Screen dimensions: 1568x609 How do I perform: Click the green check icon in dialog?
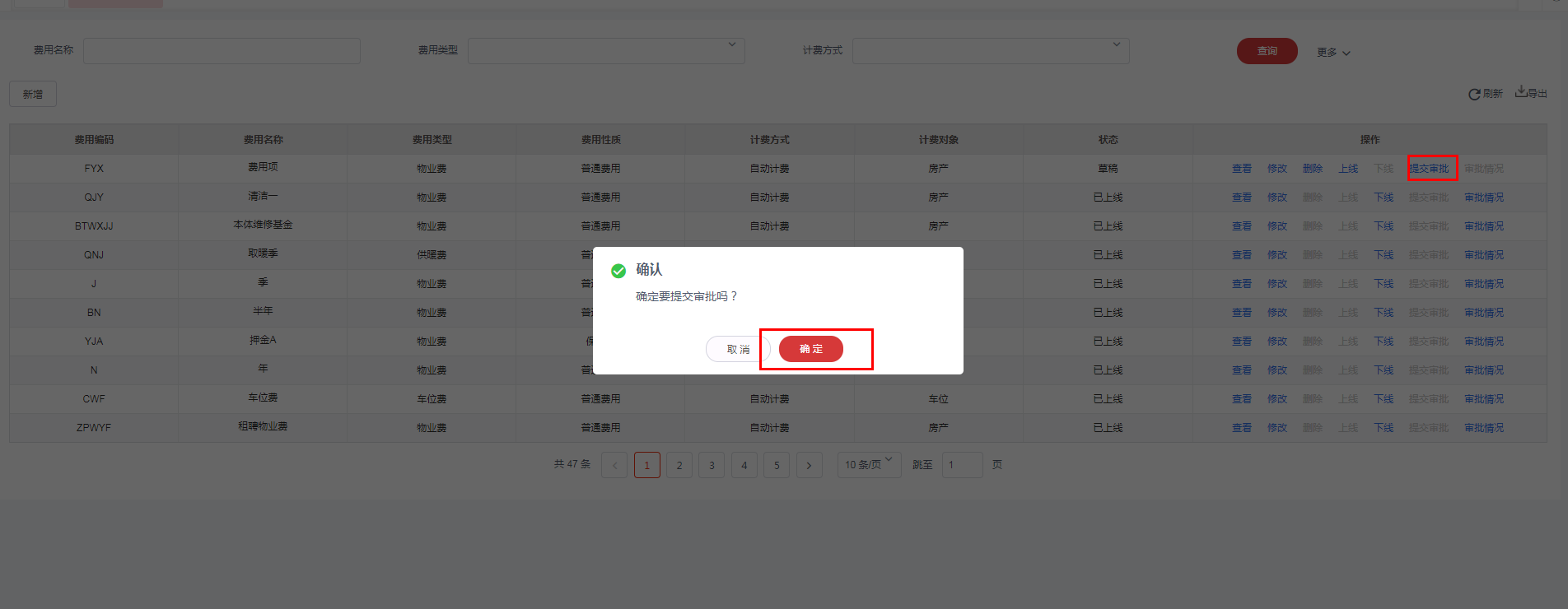click(618, 271)
